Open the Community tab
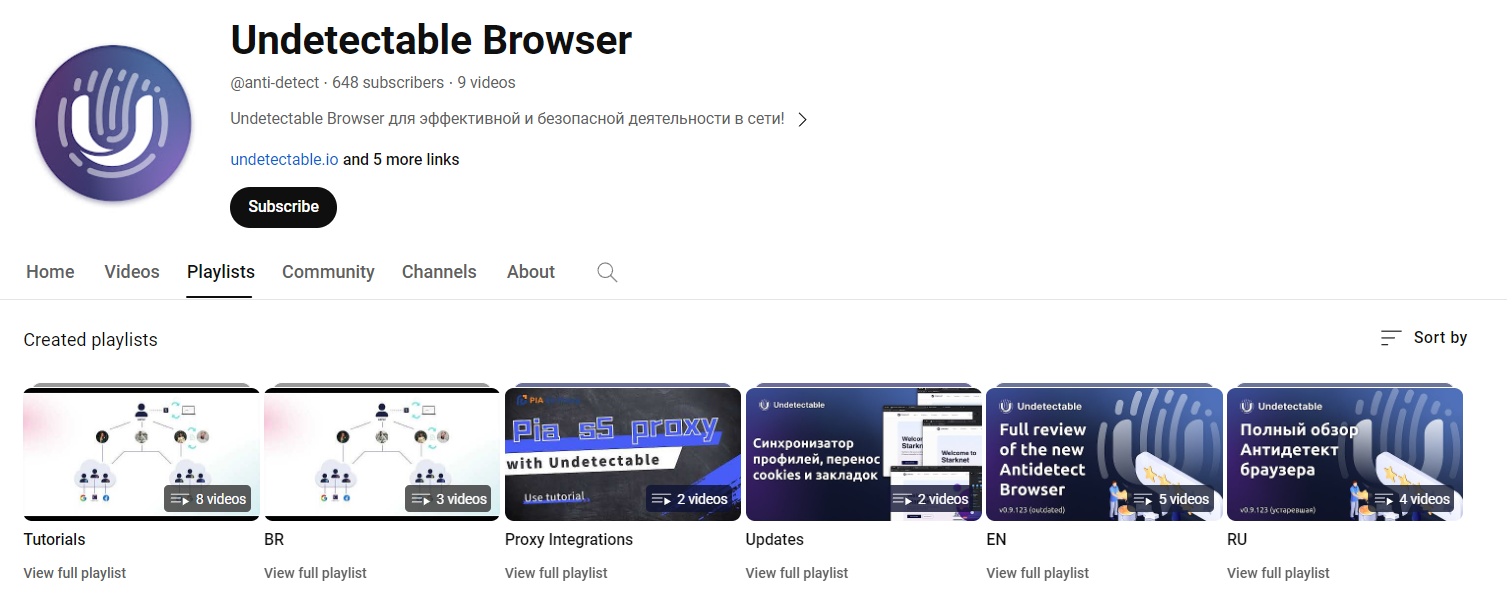Viewport: 1507px width, 611px height. (x=328, y=271)
